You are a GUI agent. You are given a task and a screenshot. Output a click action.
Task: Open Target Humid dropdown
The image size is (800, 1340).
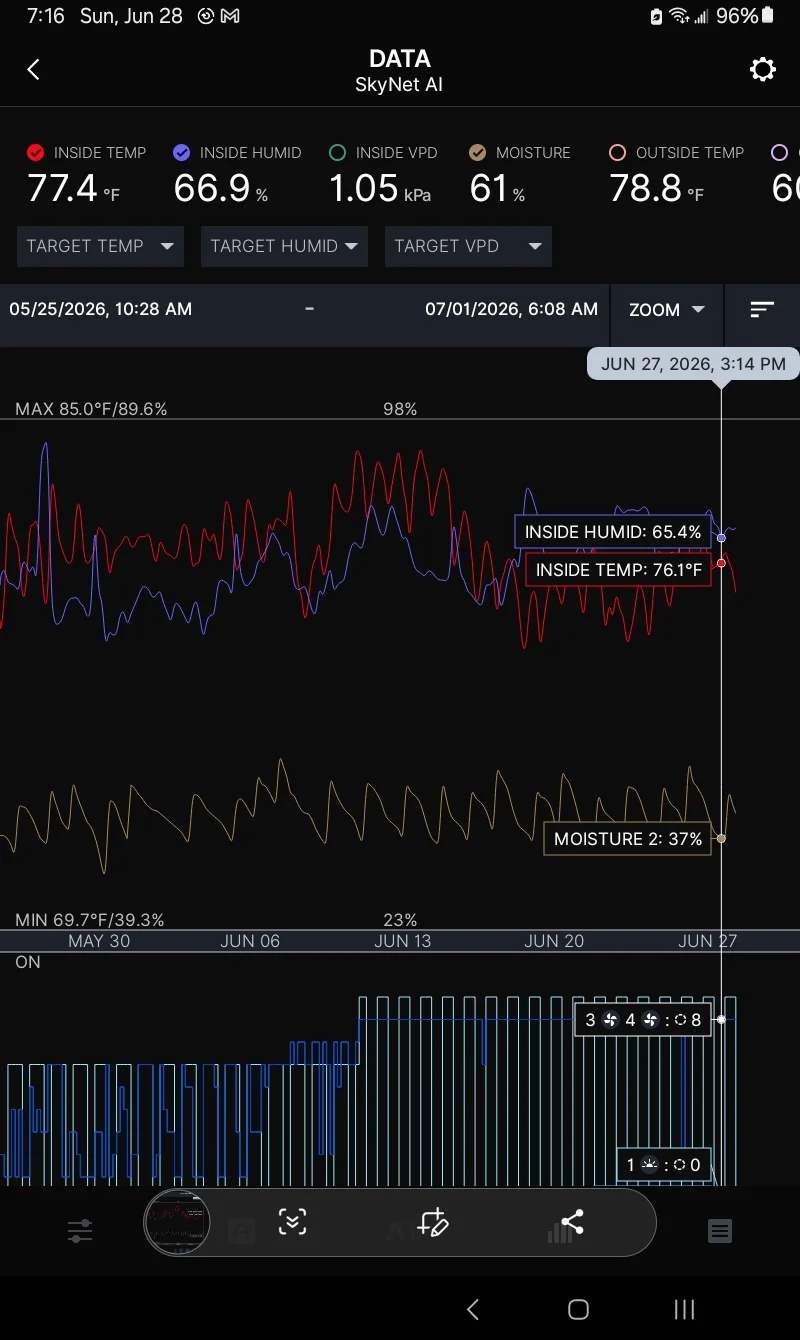284,246
